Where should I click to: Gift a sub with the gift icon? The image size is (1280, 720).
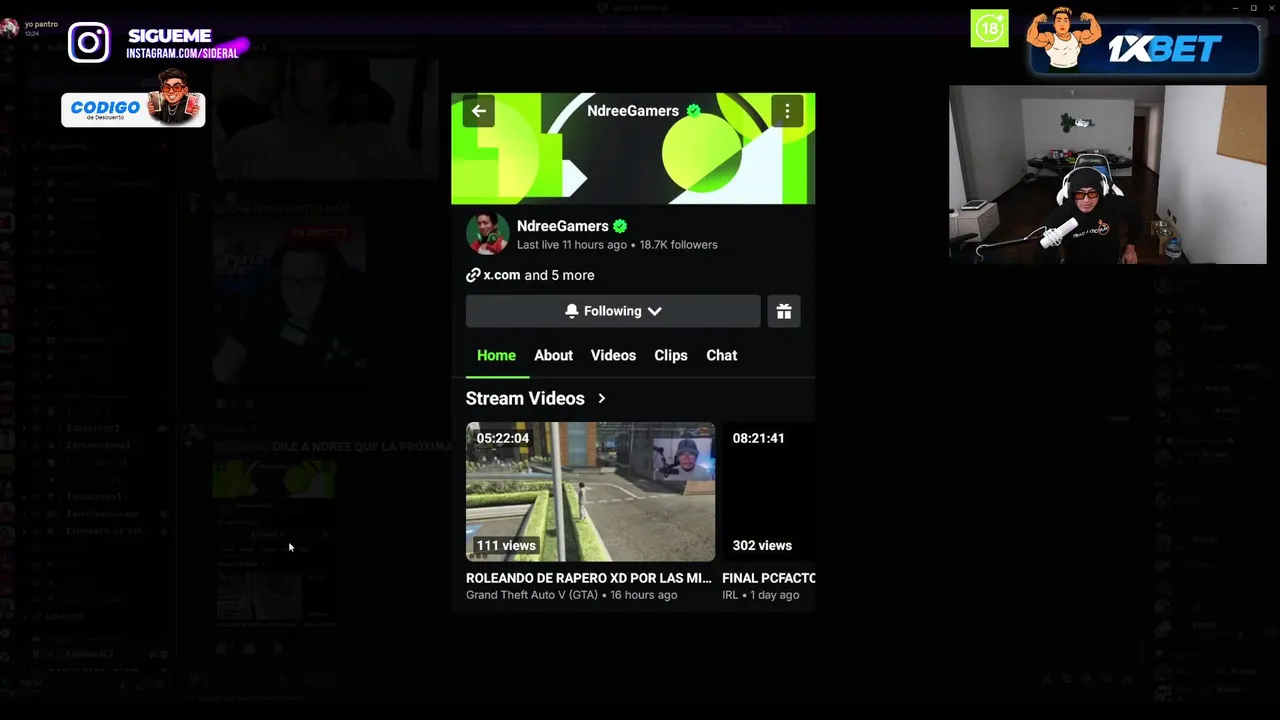(784, 311)
